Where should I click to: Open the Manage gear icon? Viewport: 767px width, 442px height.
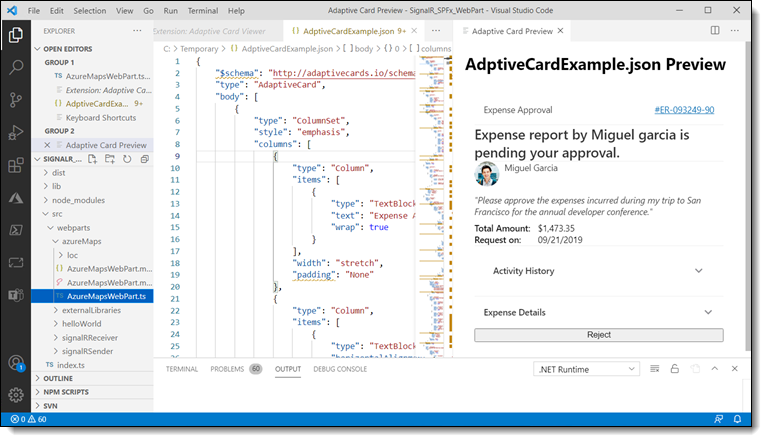click(x=16, y=394)
